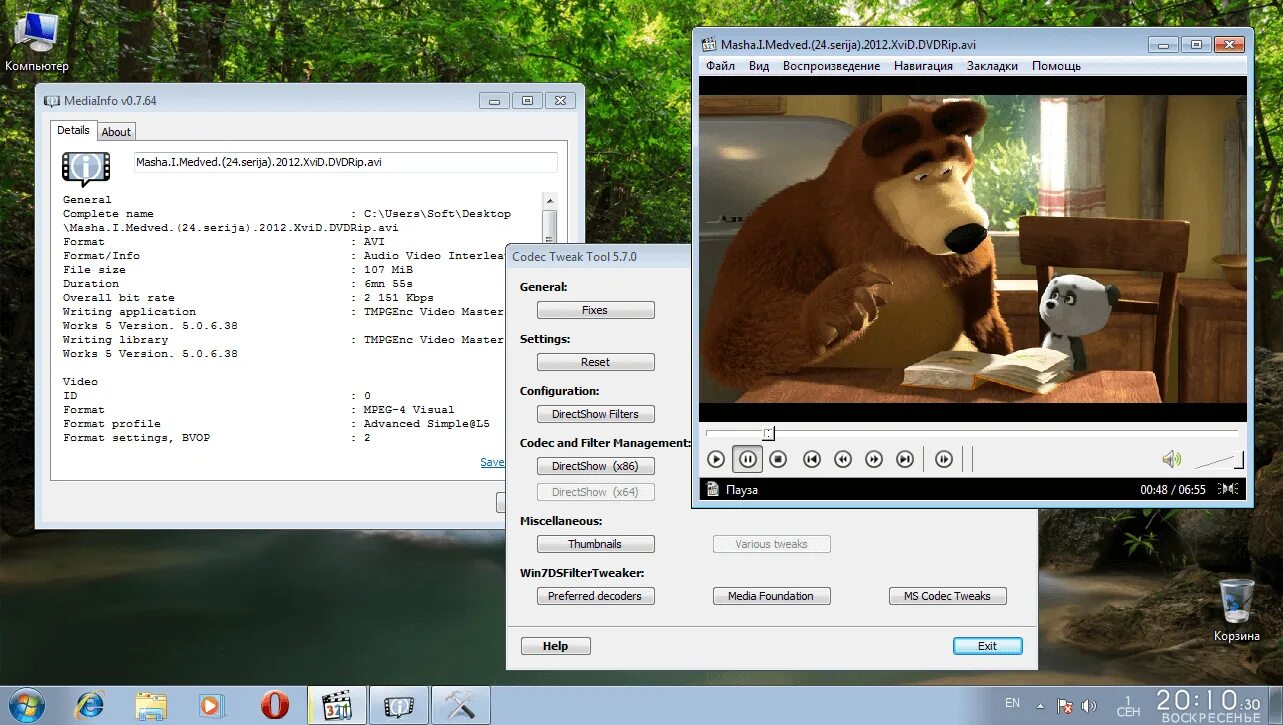Click the Reset settings button

point(596,362)
